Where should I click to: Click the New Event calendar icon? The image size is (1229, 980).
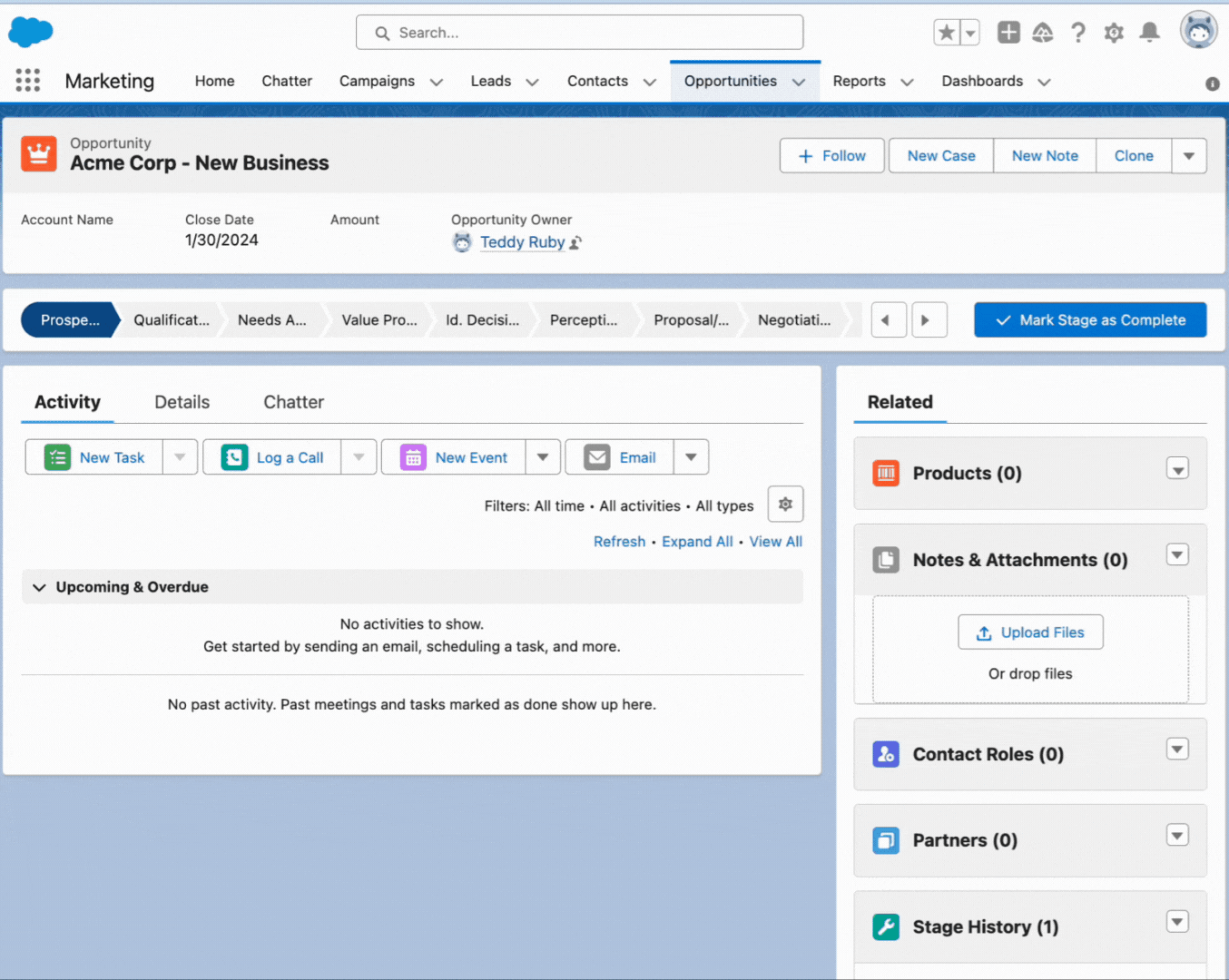click(411, 456)
